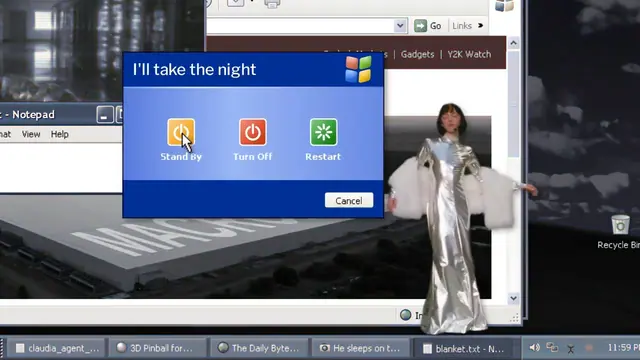The width and height of the screenshot is (640, 360).
Task: Click the Notepad text area
Action: (60, 167)
